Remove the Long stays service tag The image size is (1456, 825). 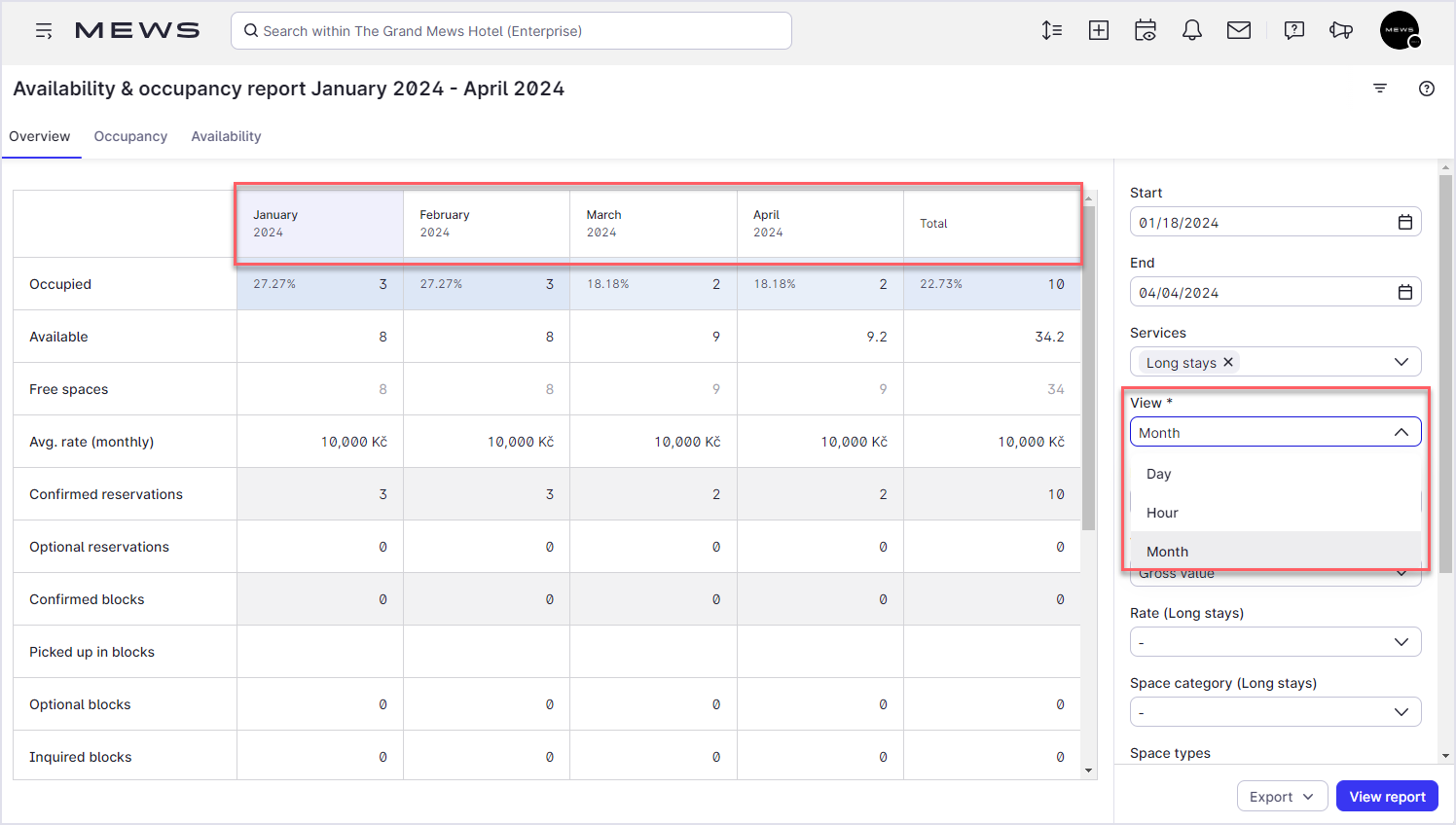(x=1228, y=362)
